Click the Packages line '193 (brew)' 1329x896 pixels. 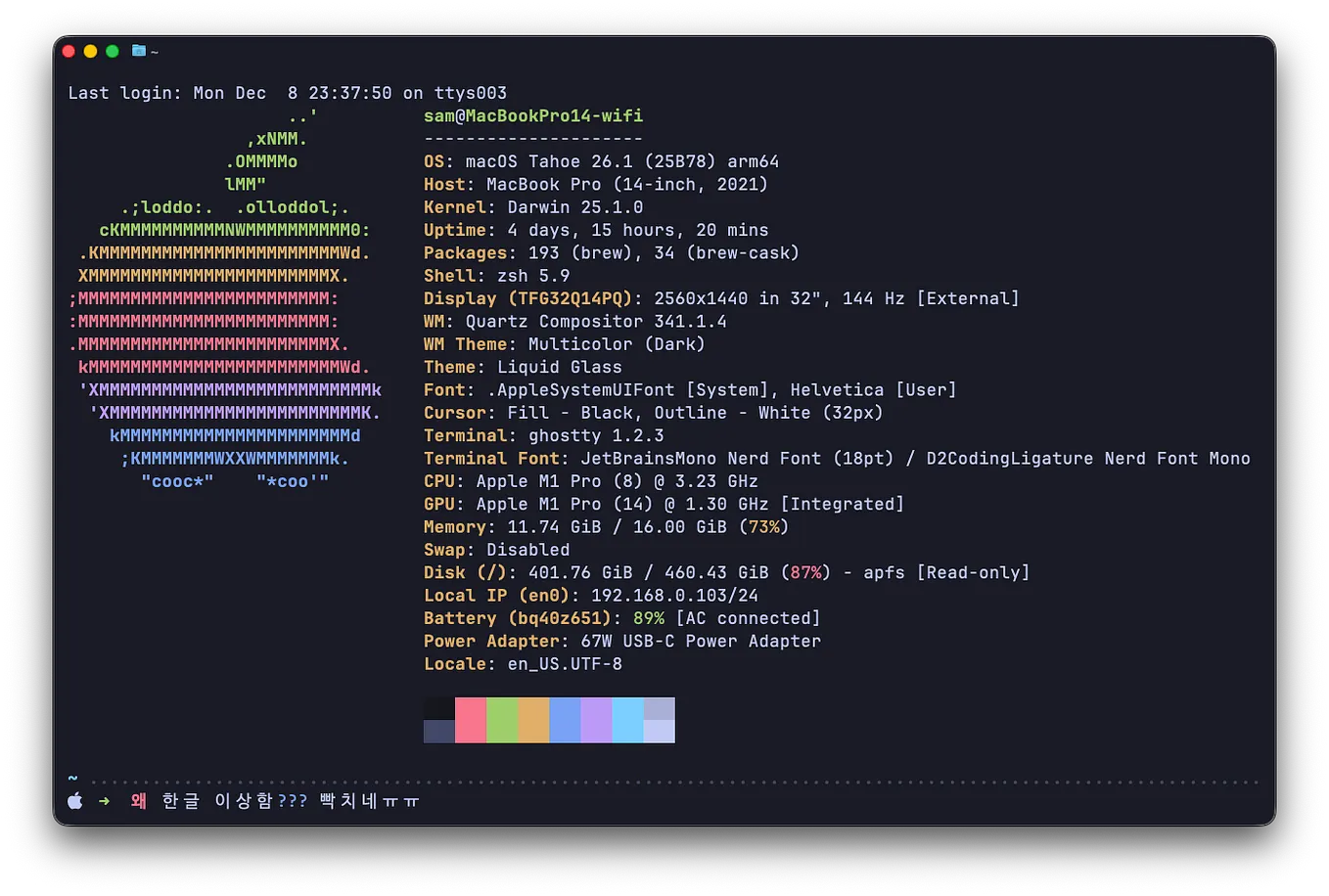[x=612, y=252]
